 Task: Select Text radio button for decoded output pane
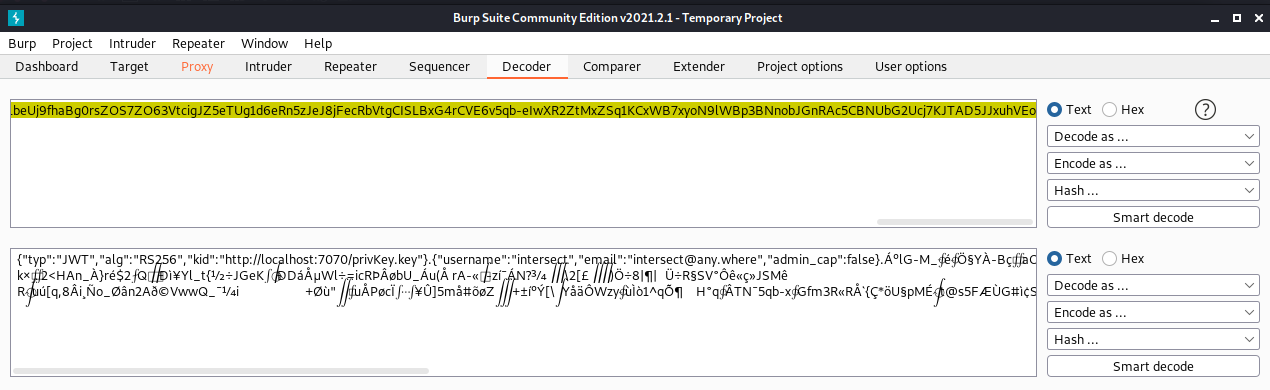click(x=1069, y=259)
